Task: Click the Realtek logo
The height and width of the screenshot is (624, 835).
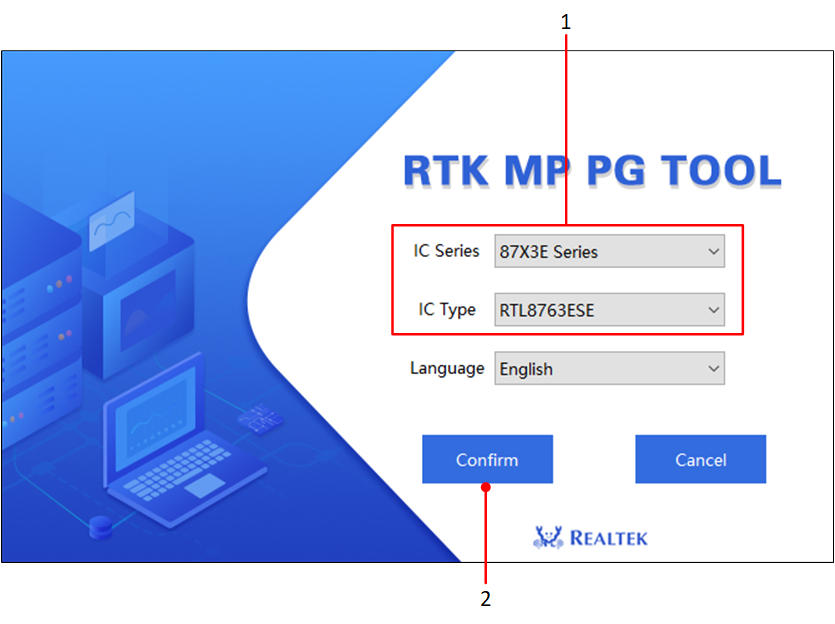Action: coord(590,538)
